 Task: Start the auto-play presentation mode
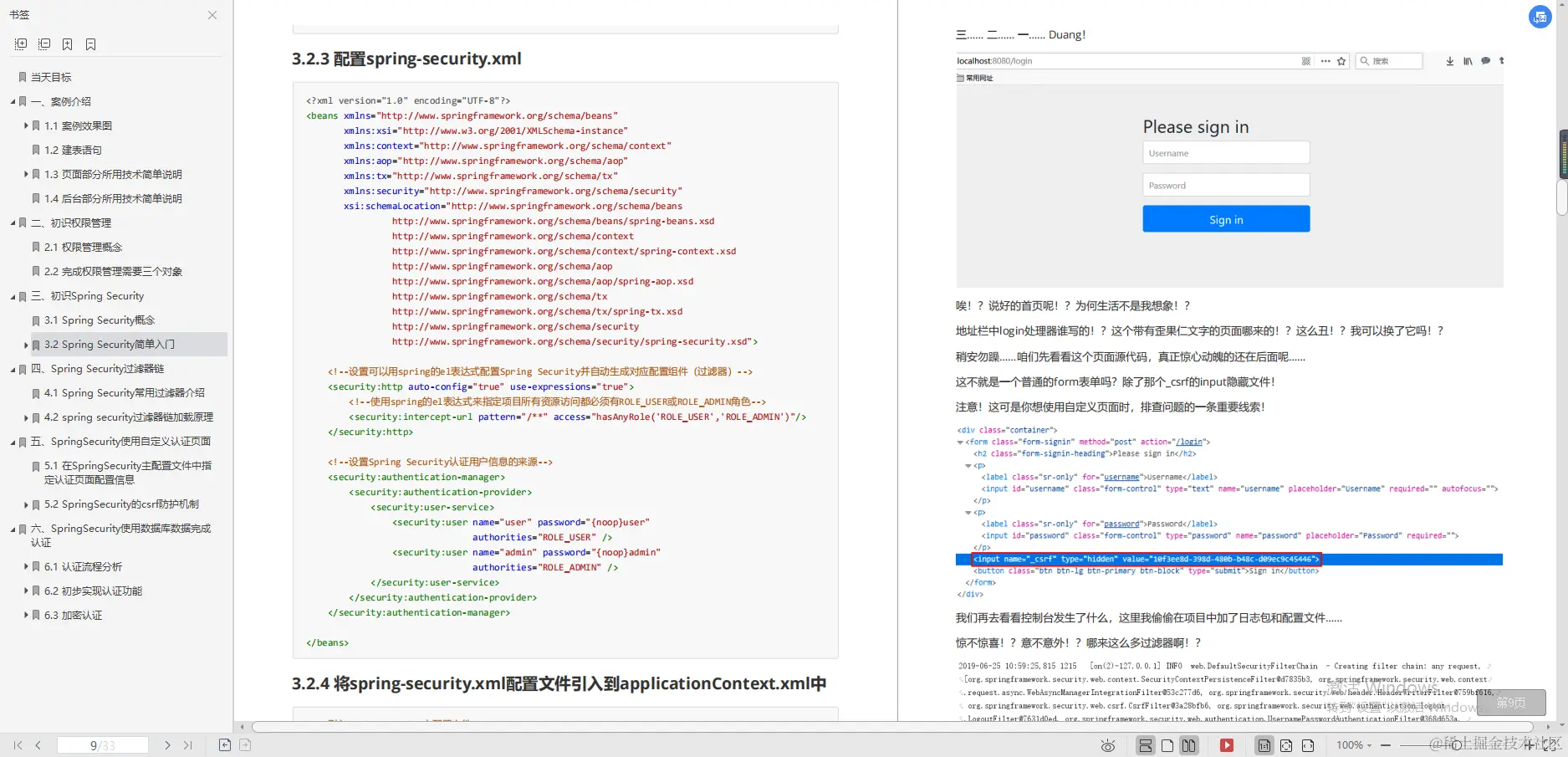1227,745
